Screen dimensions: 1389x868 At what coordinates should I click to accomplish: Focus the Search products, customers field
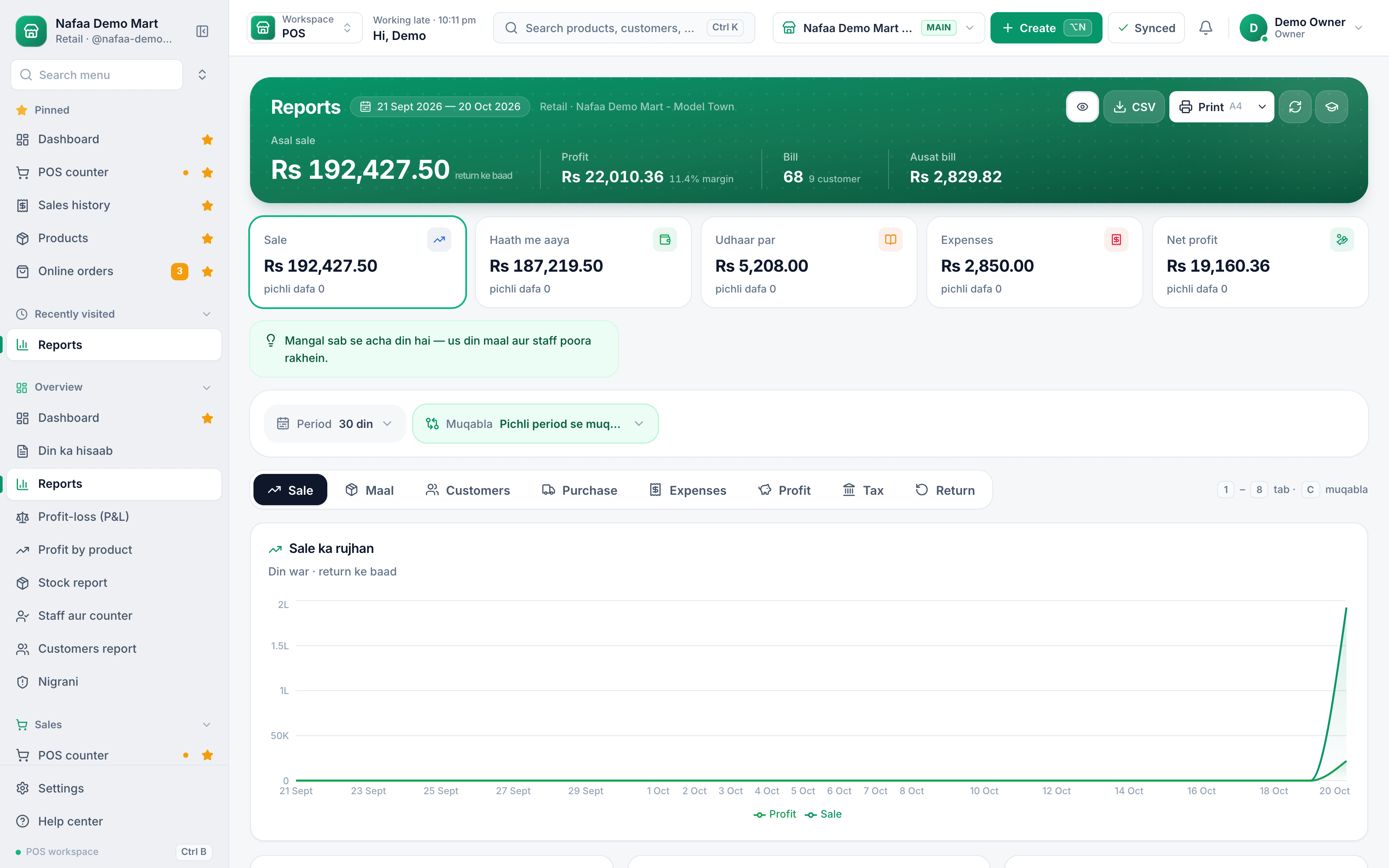[624, 27]
